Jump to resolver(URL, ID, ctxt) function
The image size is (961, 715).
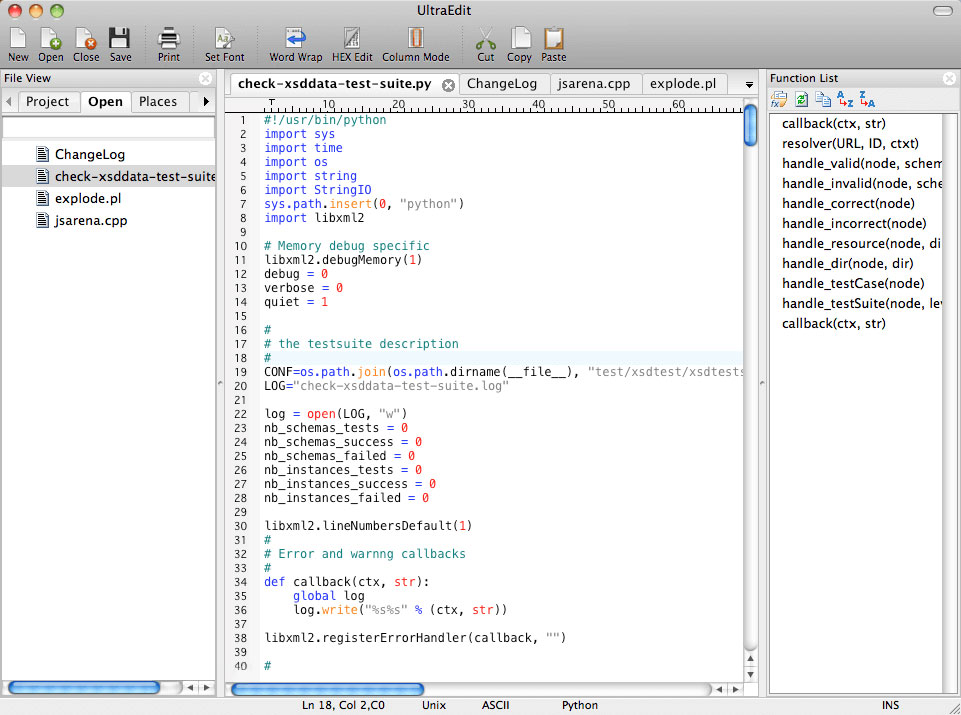[x=850, y=144]
